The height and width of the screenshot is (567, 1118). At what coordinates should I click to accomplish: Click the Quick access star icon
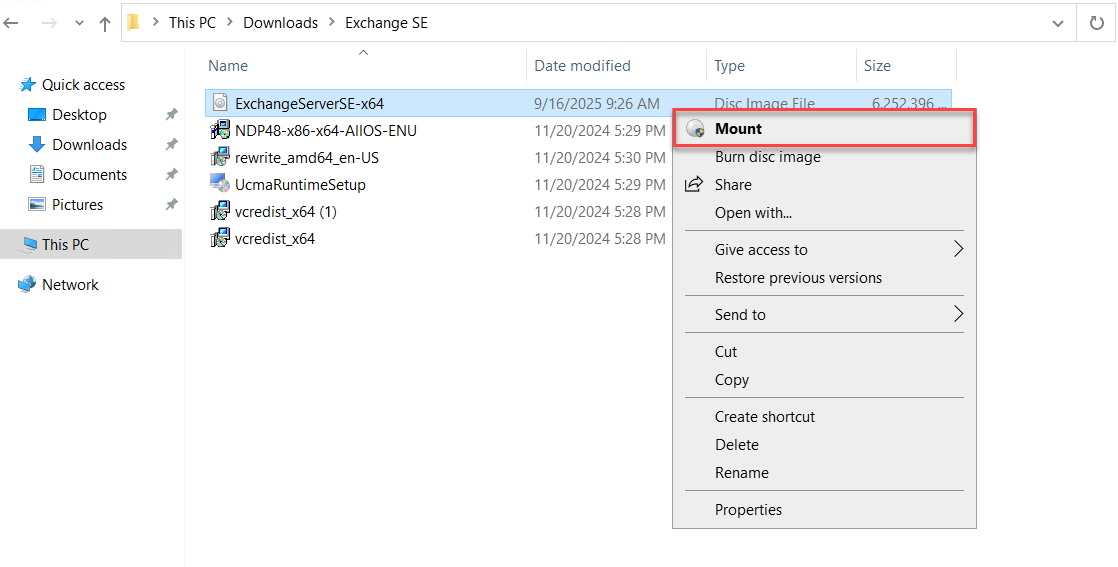[x=27, y=85]
